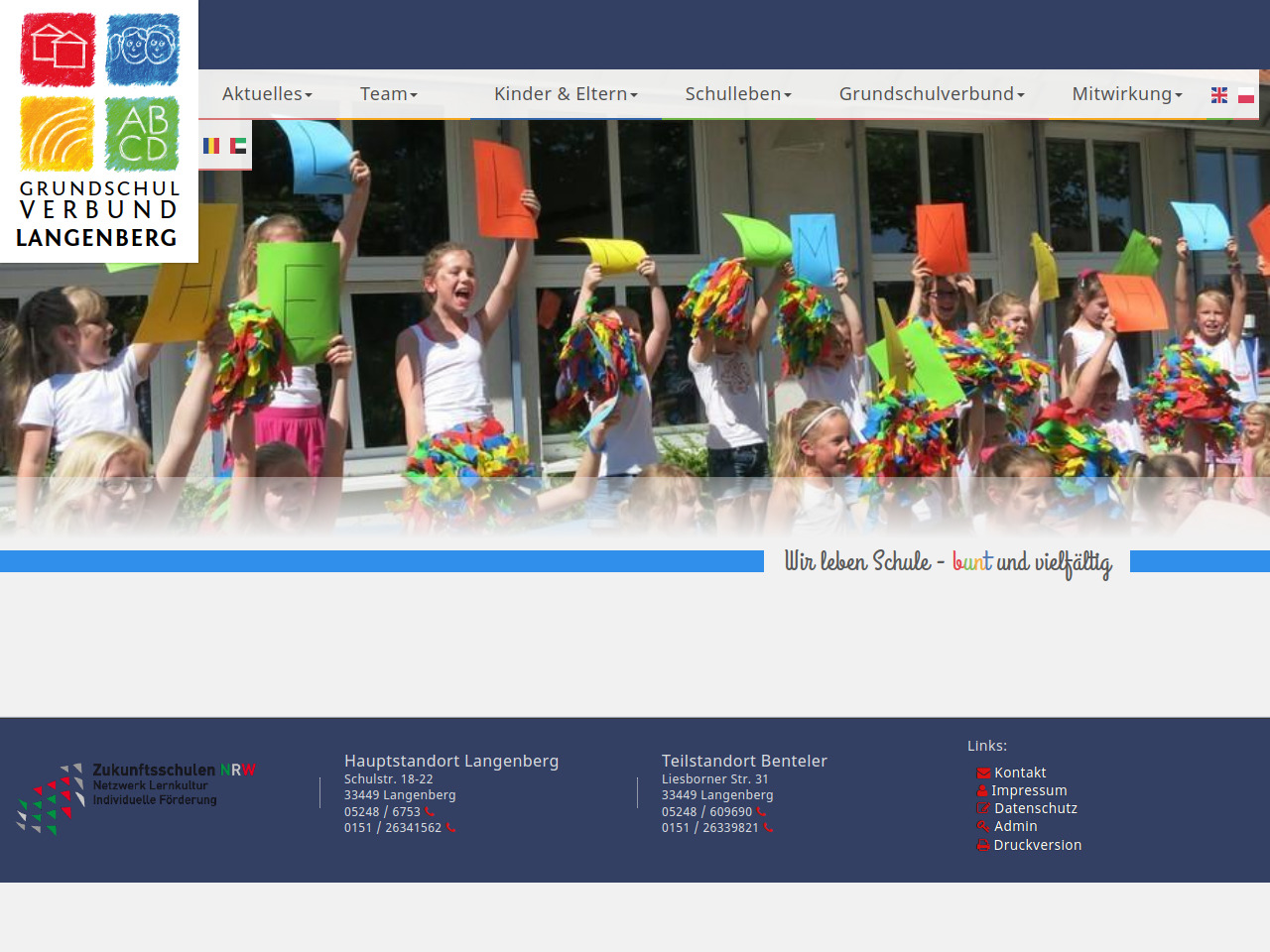Click the phone icon after 05248 / 6753
This screenshot has height=952, width=1270.
[430, 812]
